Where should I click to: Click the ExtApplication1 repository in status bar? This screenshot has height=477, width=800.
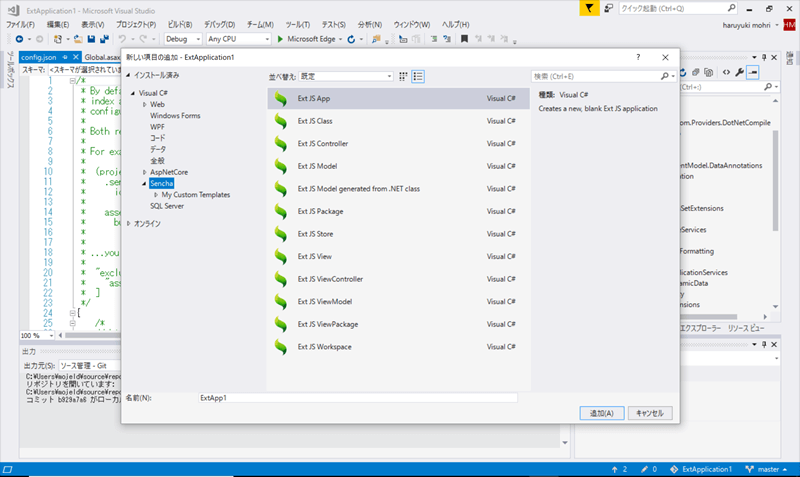point(701,469)
